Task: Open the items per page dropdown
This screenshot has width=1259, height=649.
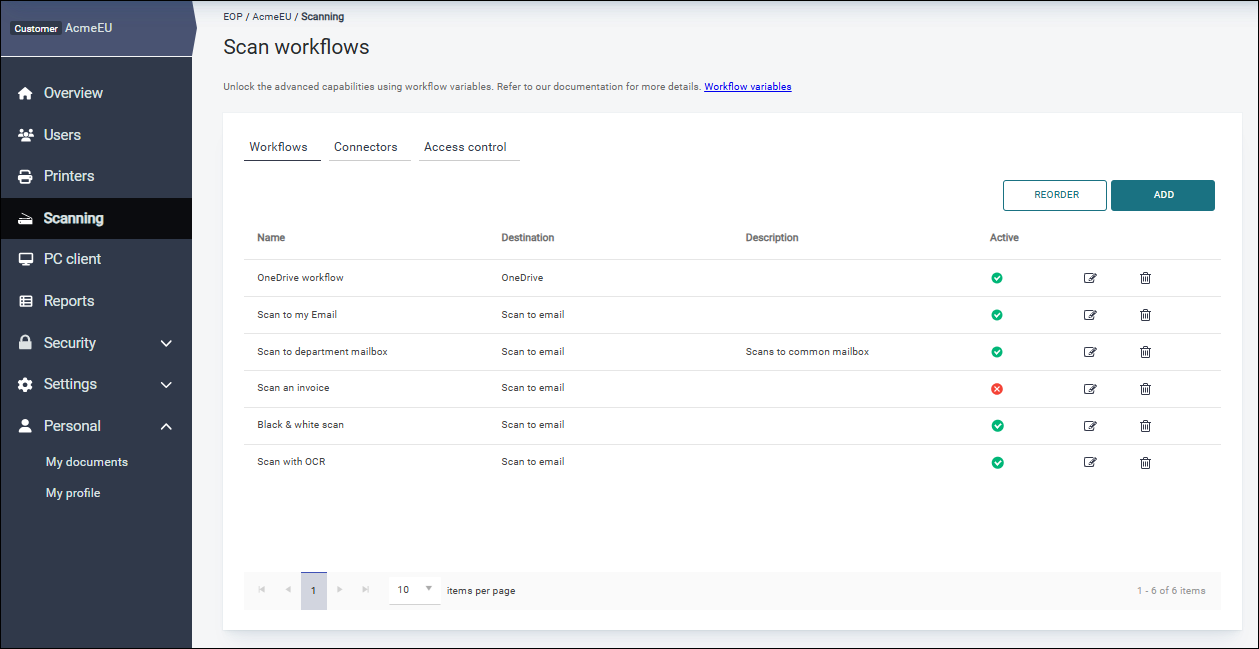Action: coord(413,590)
